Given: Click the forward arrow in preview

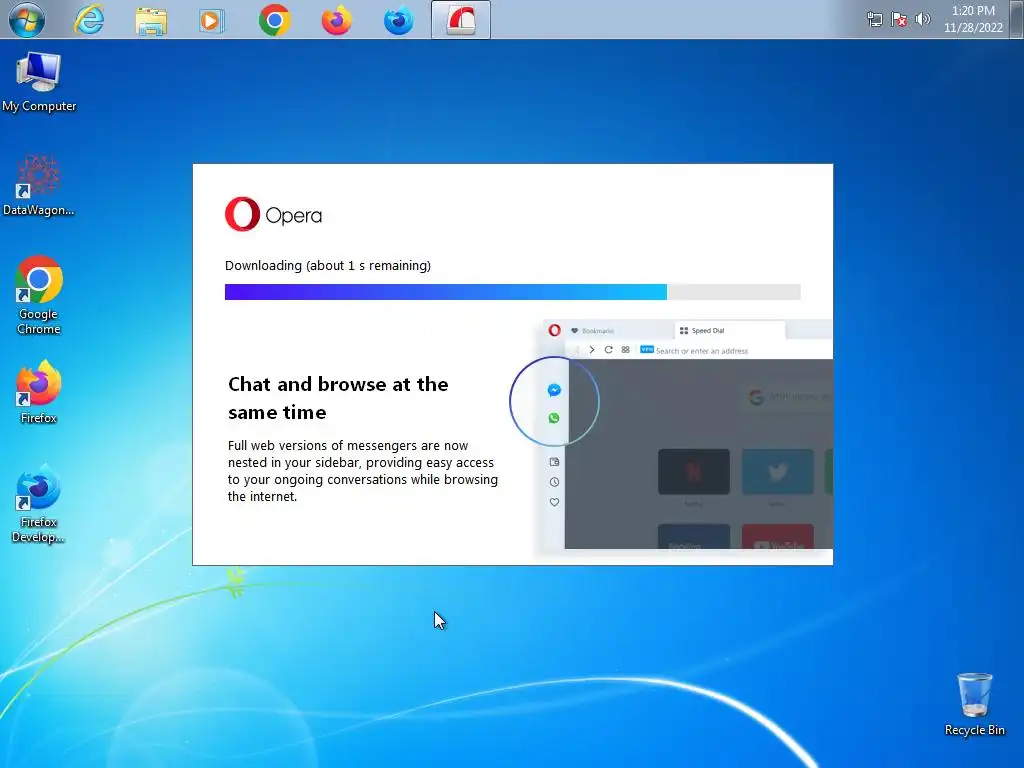Looking at the screenshot, I should click(x=592, y=350).
